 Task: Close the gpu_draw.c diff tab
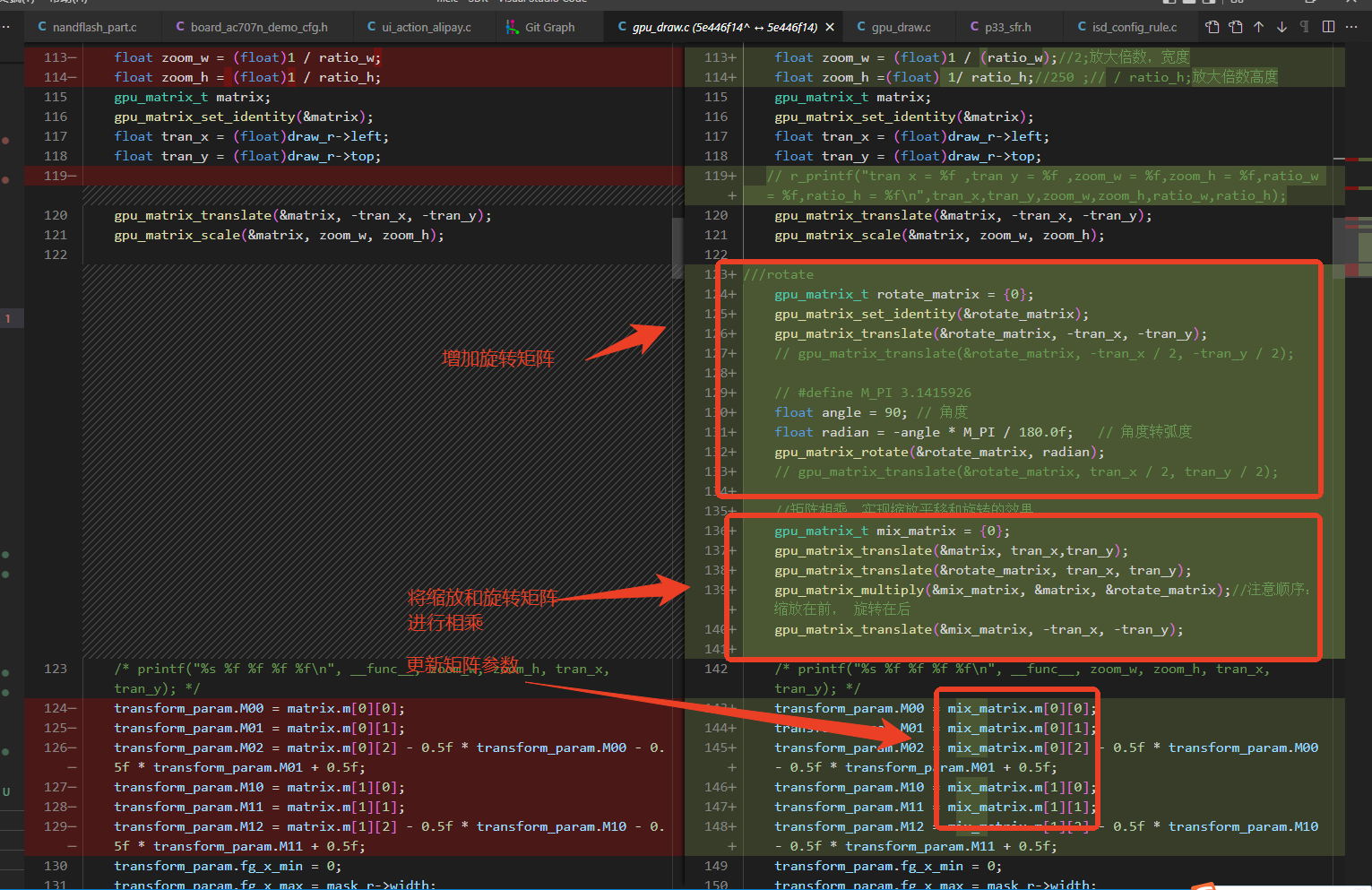(830, 27)
